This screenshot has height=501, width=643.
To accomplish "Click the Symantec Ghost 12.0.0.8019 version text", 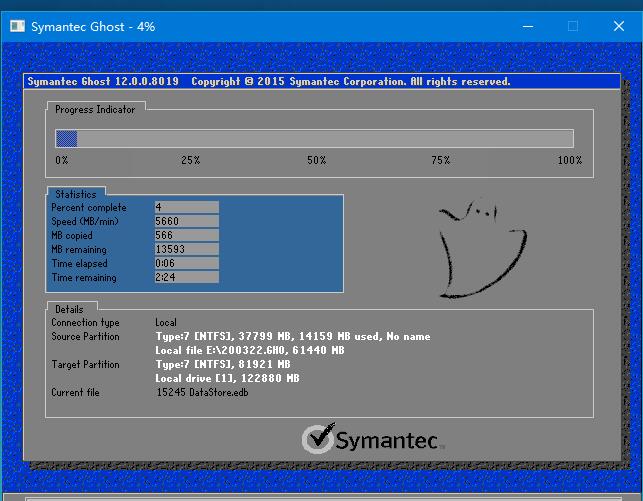I will tap(103, 81).
